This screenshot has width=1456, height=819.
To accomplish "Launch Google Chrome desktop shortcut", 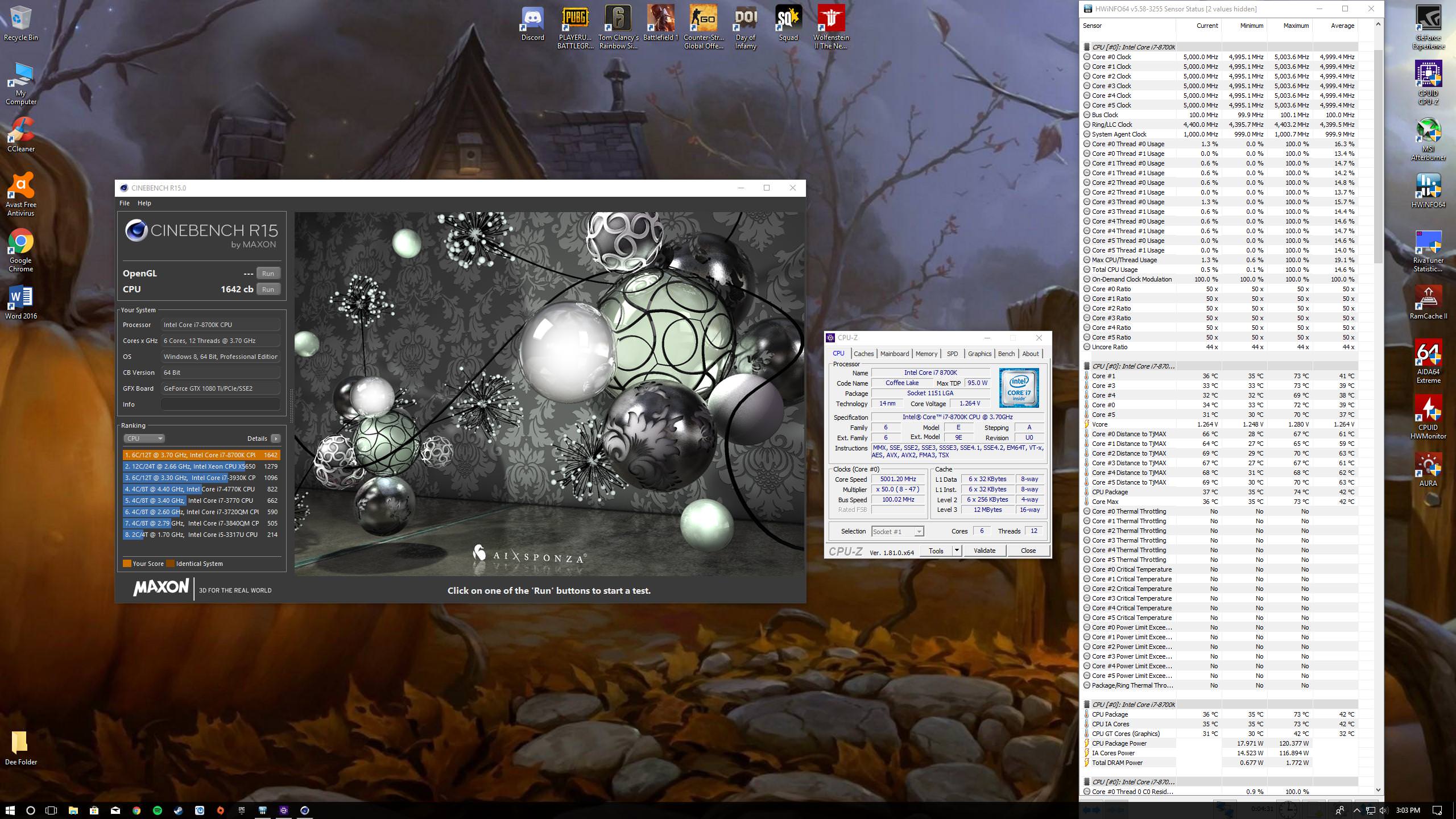I will tap(21, 250).
